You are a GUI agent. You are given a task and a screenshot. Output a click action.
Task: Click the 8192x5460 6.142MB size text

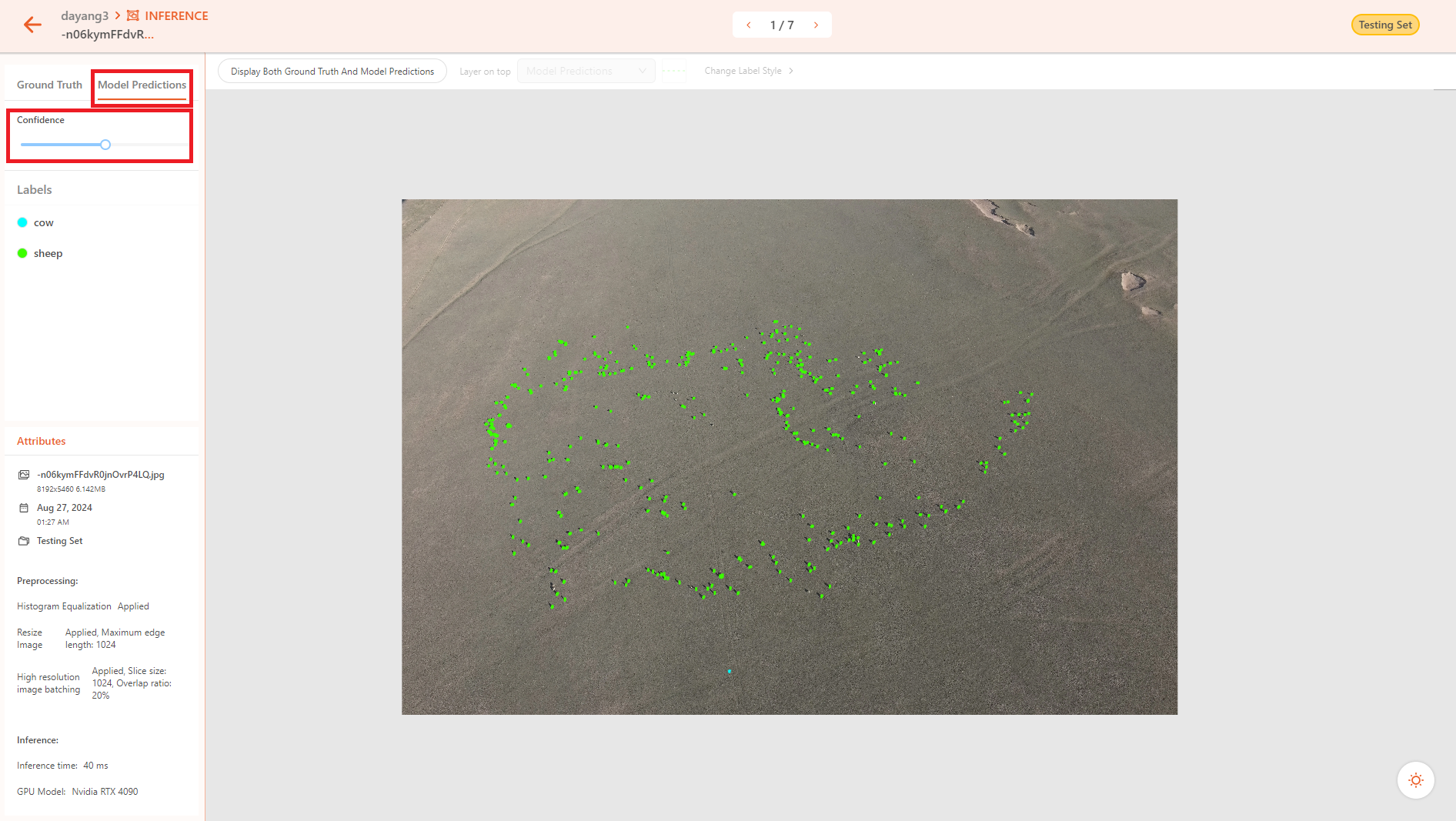[x=72, y=489]
